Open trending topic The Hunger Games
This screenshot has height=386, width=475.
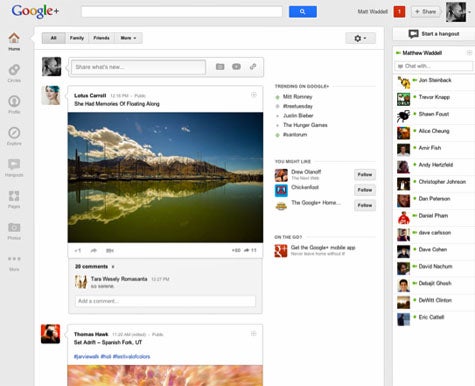click(305, 125)
